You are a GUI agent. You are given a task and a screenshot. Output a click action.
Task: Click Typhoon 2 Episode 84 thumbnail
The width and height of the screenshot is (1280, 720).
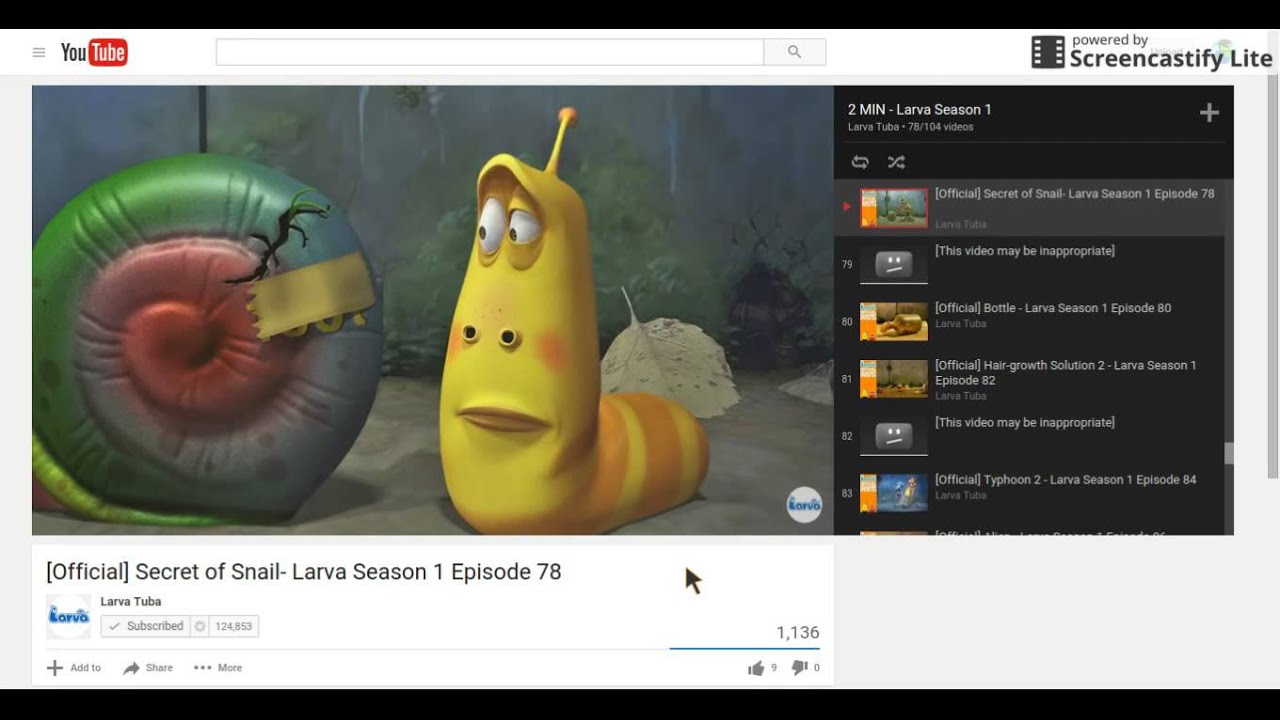(894, 493)
